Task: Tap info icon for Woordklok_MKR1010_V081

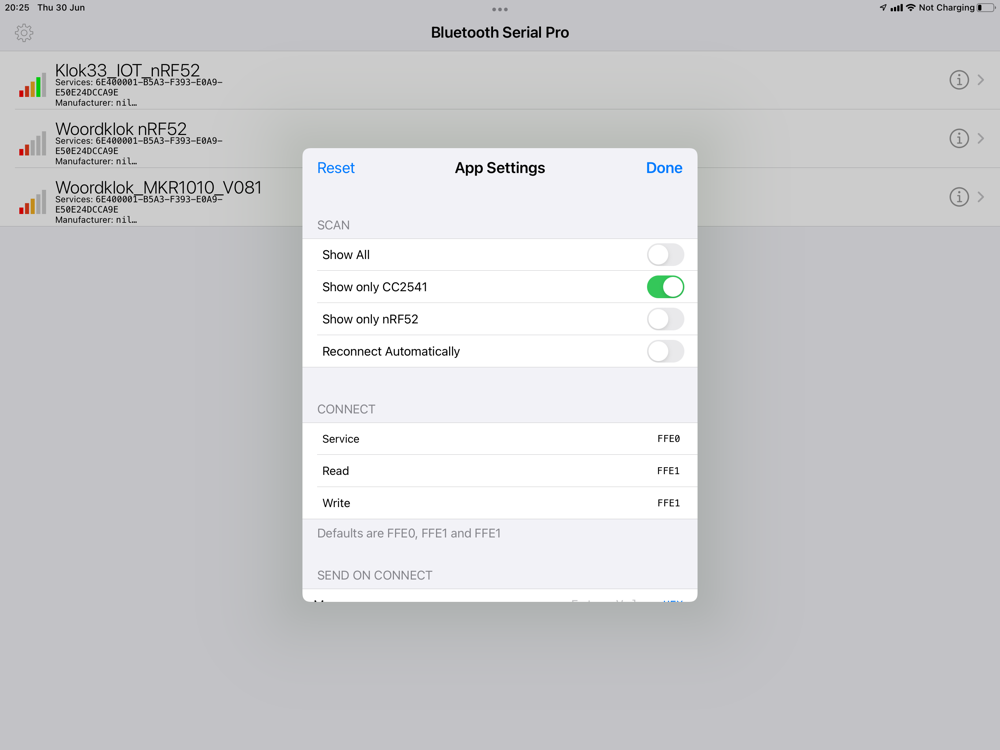Action: coord(959,197)
